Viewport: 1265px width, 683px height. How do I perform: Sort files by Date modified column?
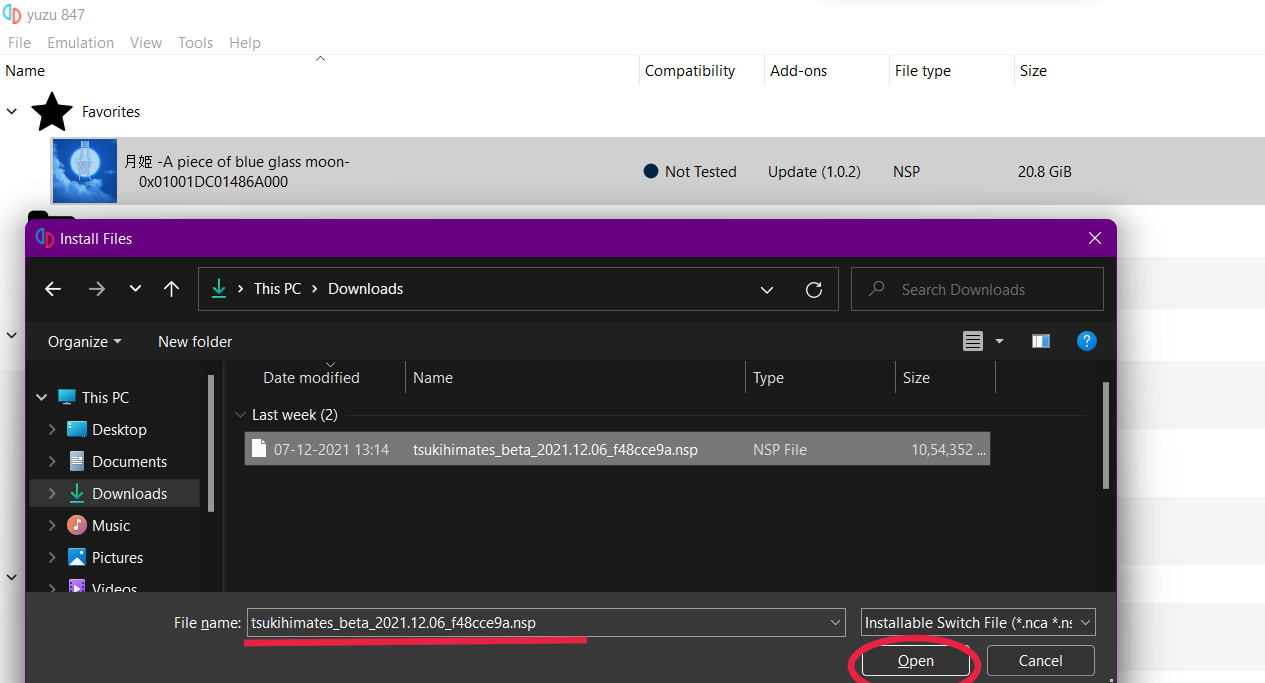coord(311,378)
